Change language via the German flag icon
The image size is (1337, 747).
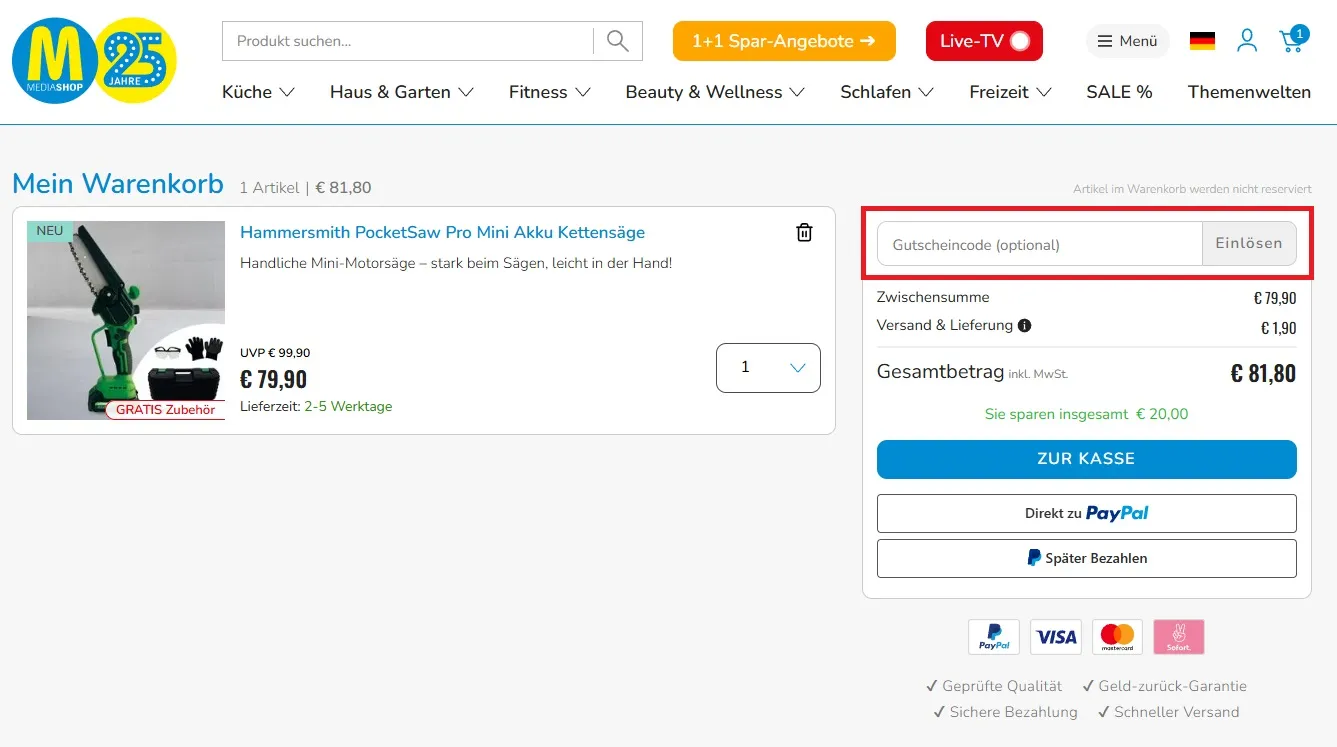click(1201, 40)
